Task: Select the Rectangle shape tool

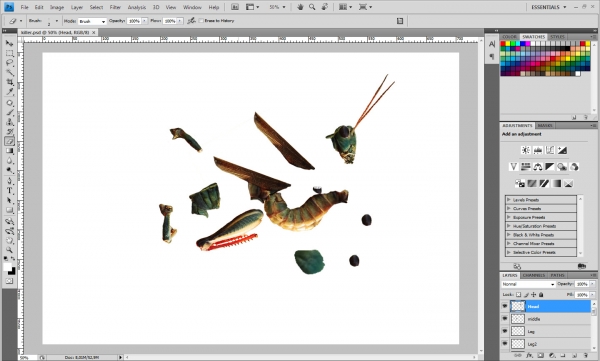Action: [9, 210]
